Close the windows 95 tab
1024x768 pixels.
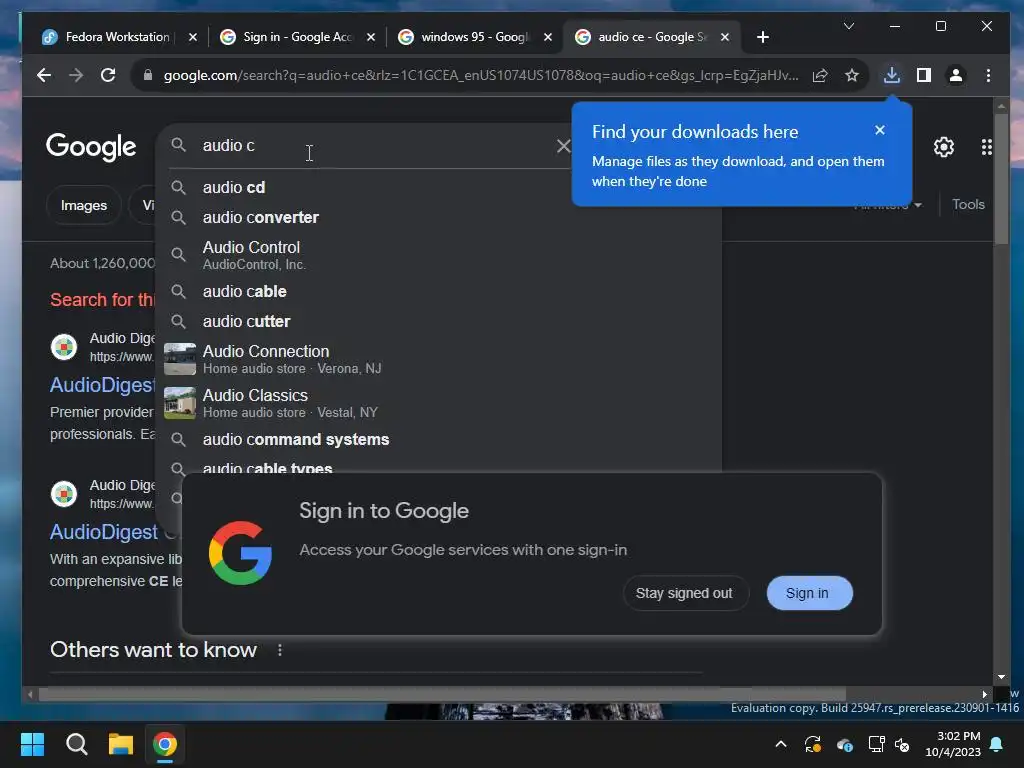(x=548, y=37)
